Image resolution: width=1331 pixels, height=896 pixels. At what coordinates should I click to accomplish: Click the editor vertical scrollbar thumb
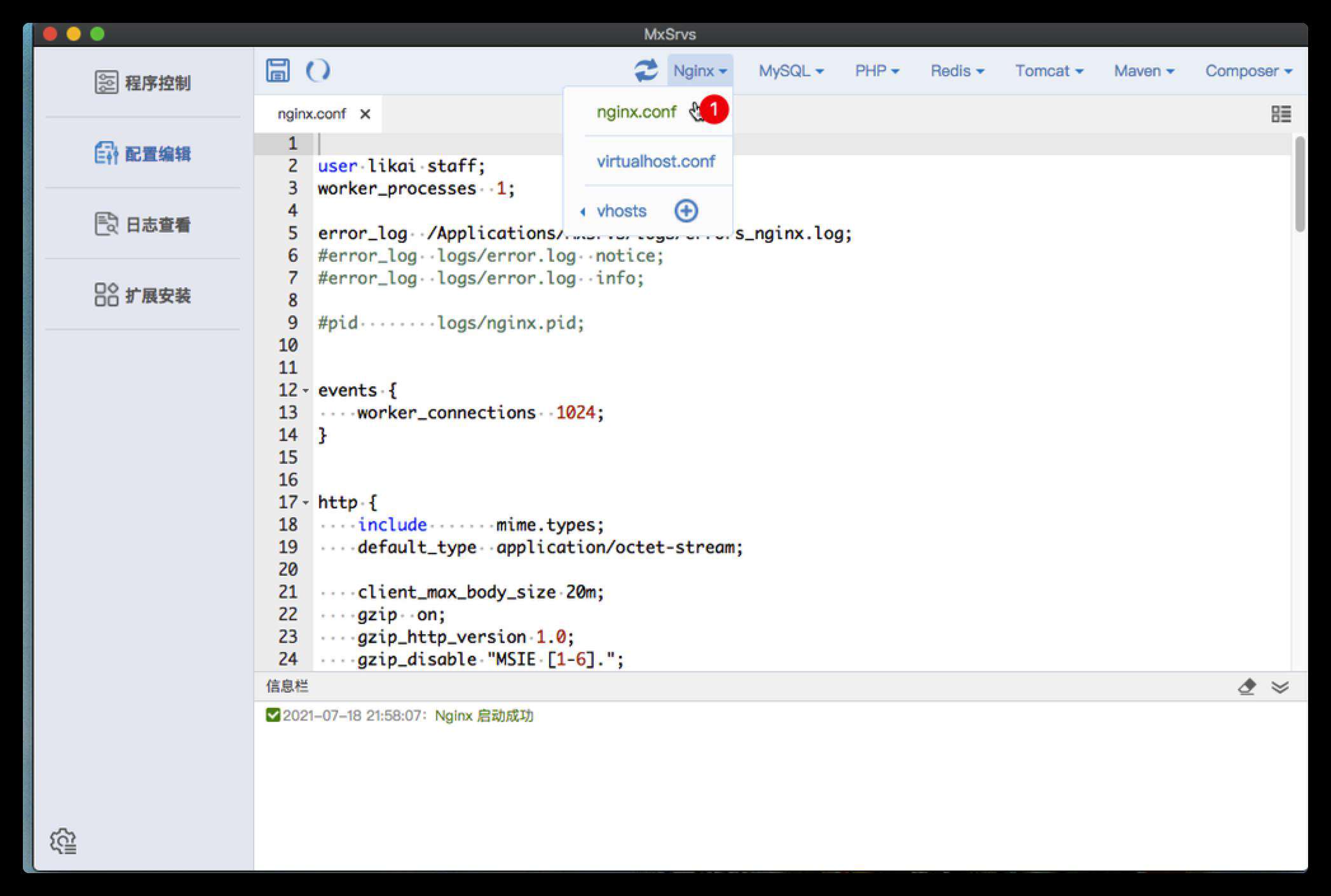[1300, 184]
